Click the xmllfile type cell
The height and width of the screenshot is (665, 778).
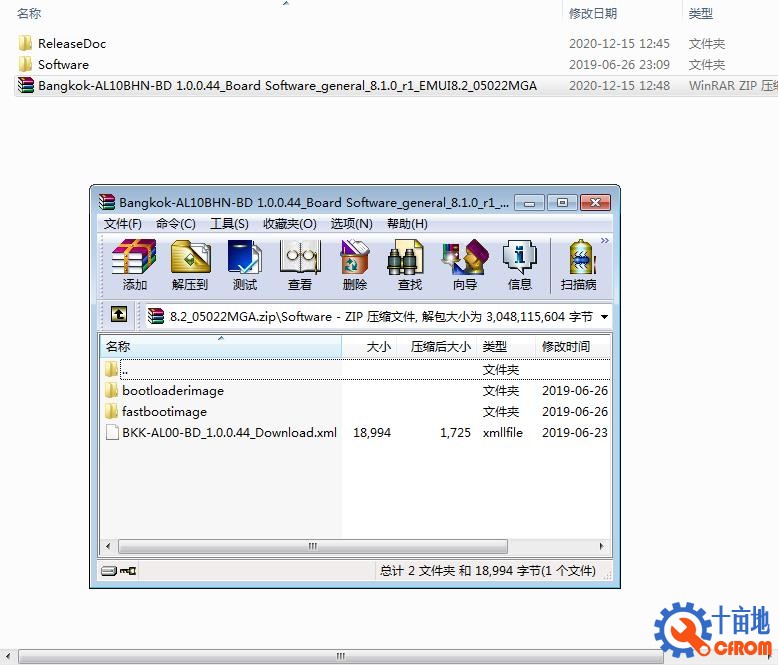pyautogui.click(x=503, y=433)
